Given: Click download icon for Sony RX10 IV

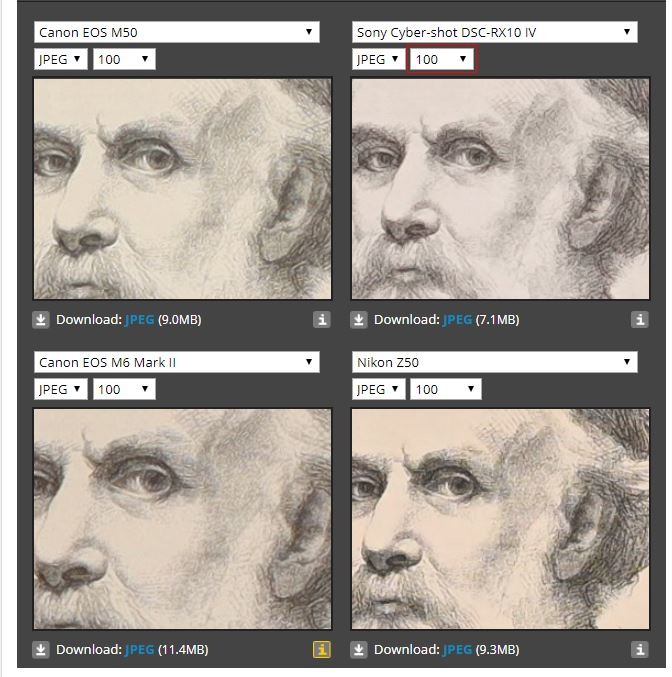Looking at the screenshot, I should pos(358,320).
